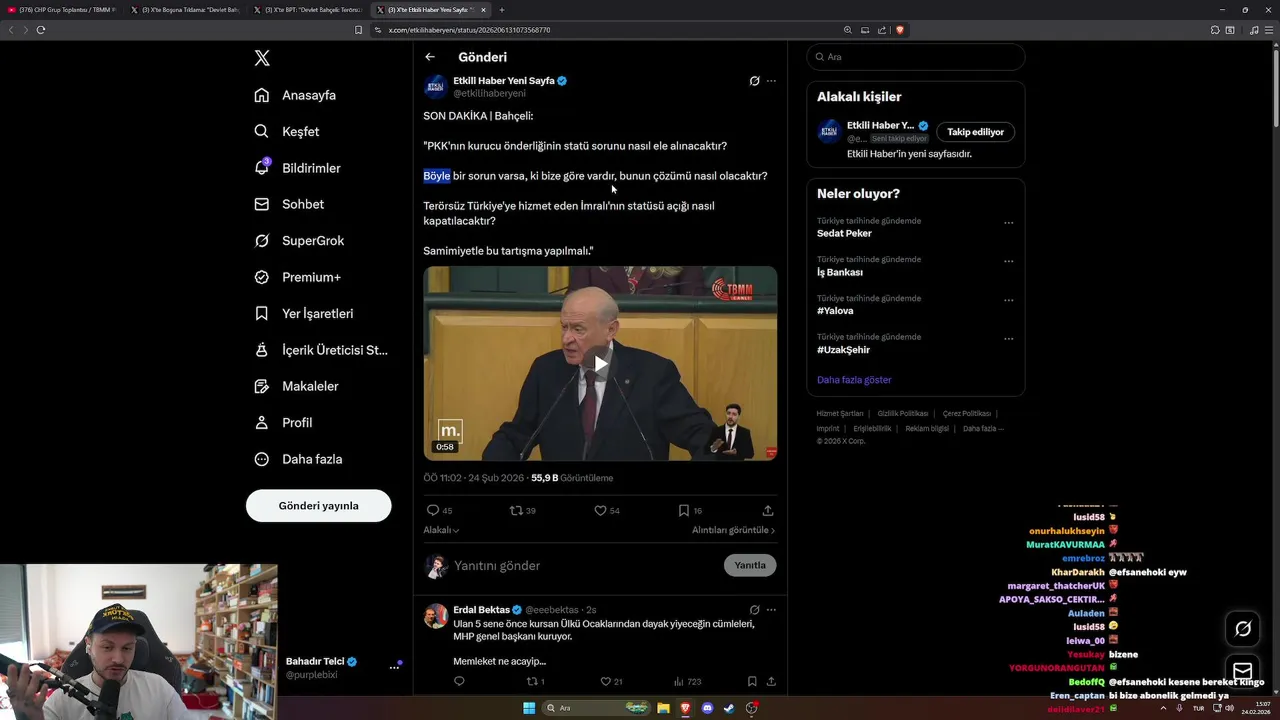This screenshot has width=1280, height=720.
Task: Open Premium+ page
Action: click(297, 277)
